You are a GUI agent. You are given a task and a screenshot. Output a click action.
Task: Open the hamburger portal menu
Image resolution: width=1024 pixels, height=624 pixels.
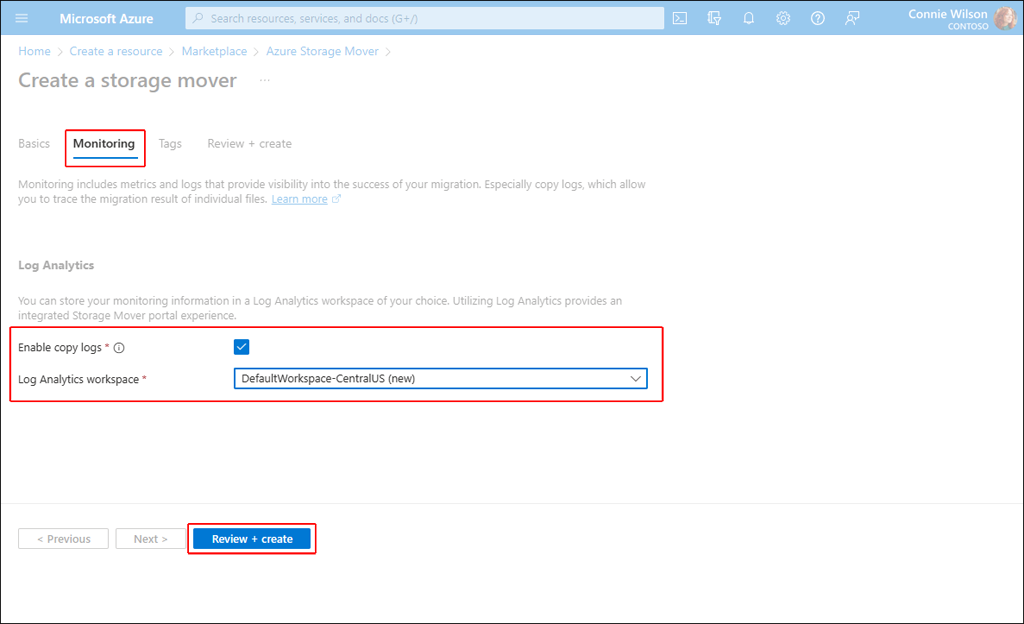[x=22, y=18]
